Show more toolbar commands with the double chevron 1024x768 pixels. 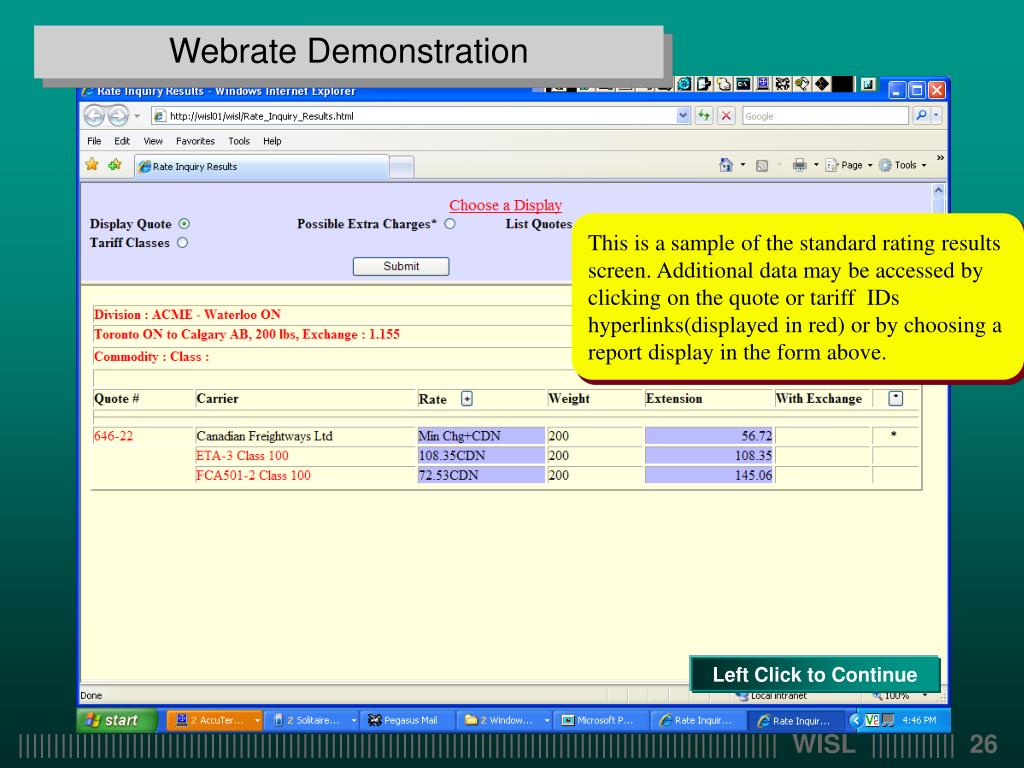pos(940,158)
